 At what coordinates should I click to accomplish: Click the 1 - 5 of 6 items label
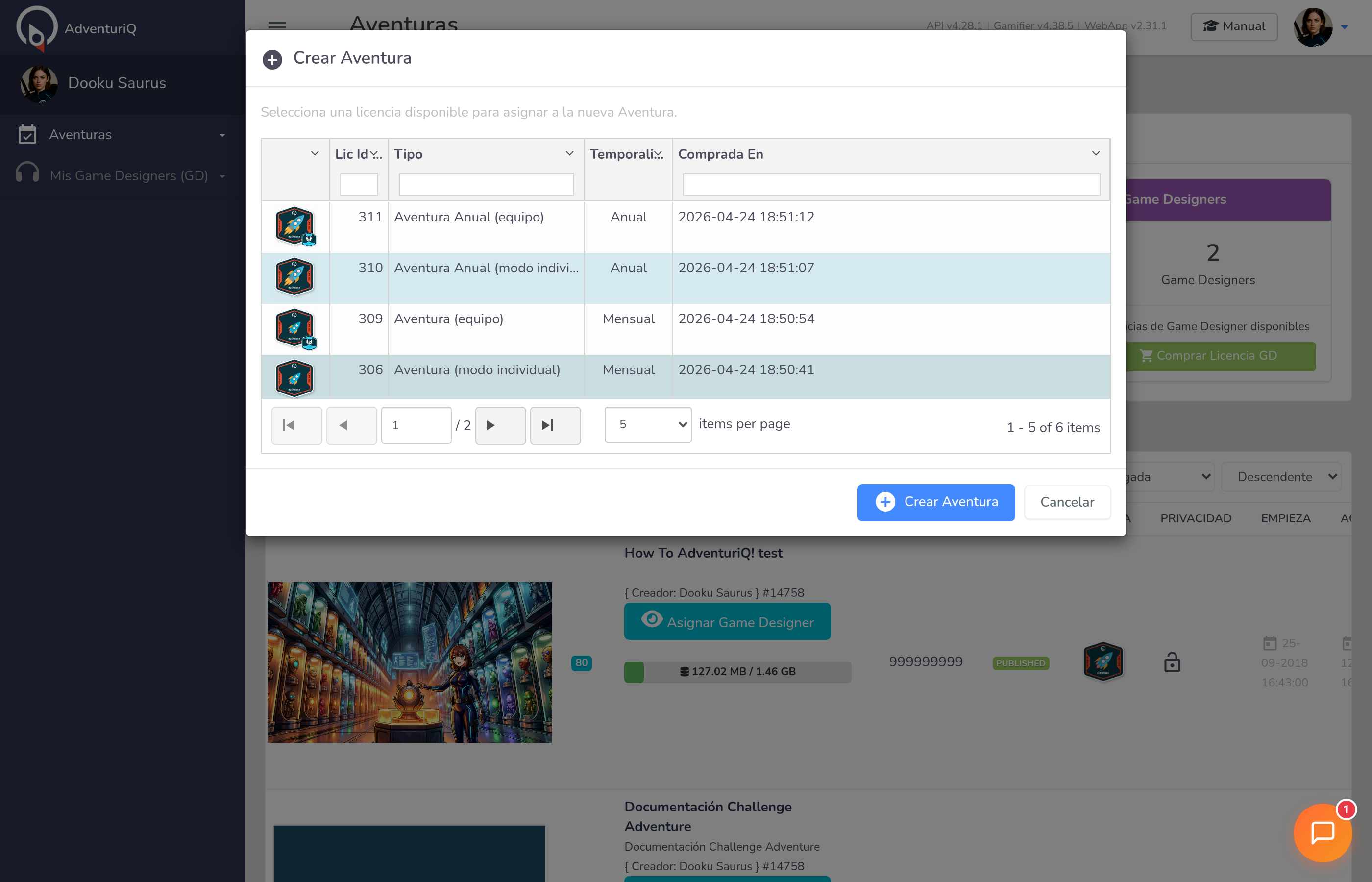pos(1053,428)
